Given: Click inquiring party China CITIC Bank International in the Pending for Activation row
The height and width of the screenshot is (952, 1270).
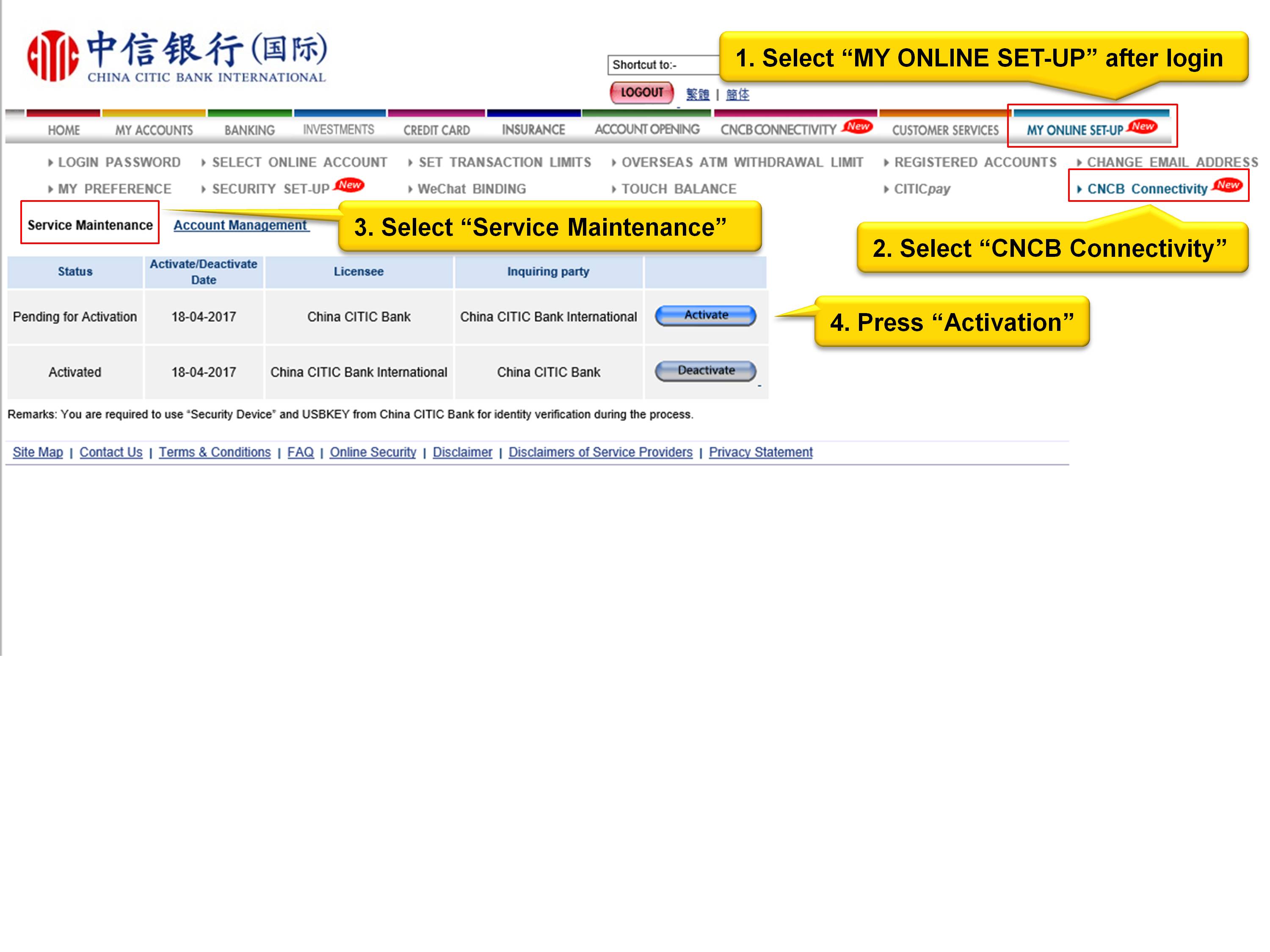Looking at the screenshot, I should (548, 317).
